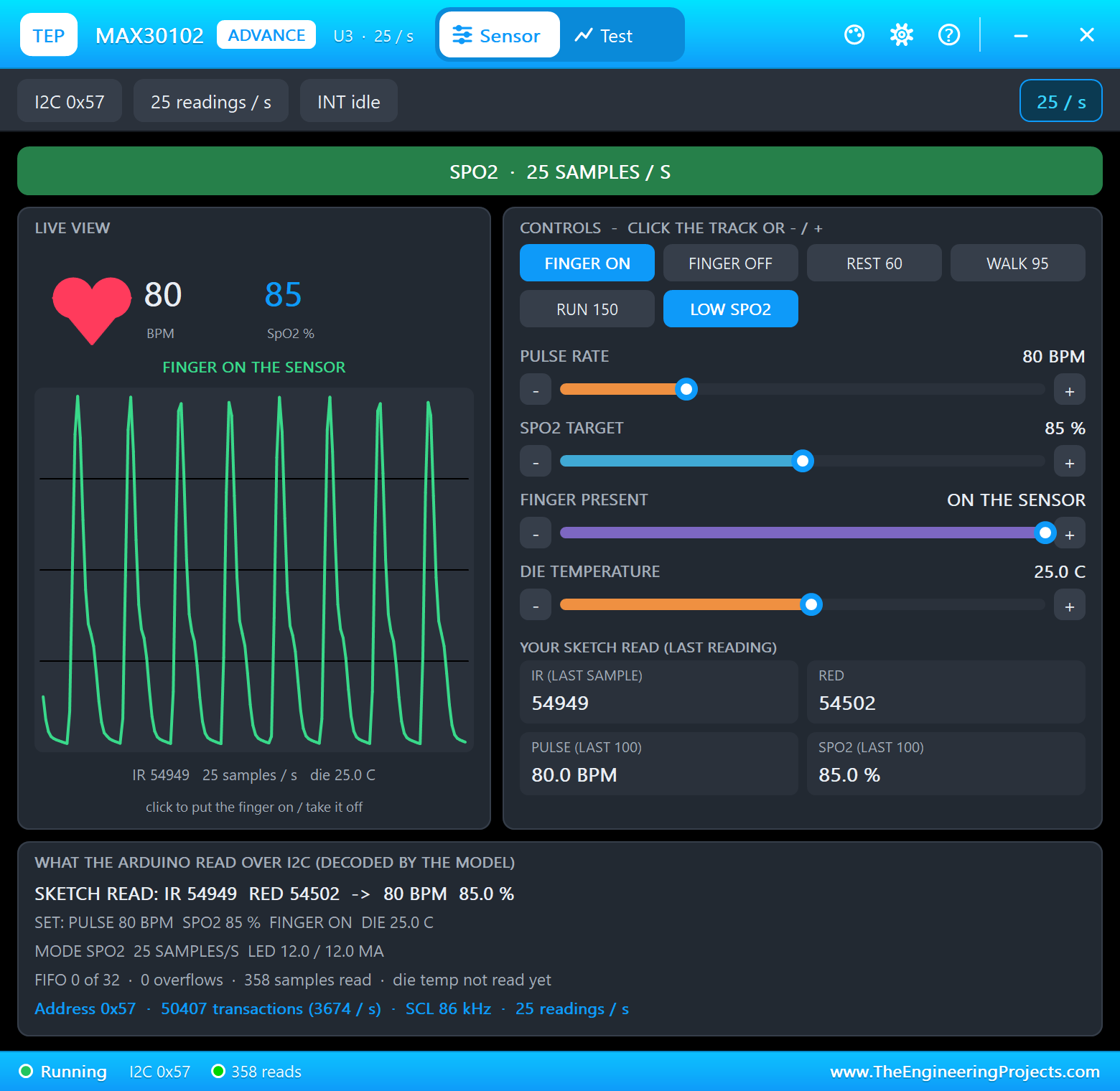
Task: Click the INT idle chip
Action: (349, 100)
